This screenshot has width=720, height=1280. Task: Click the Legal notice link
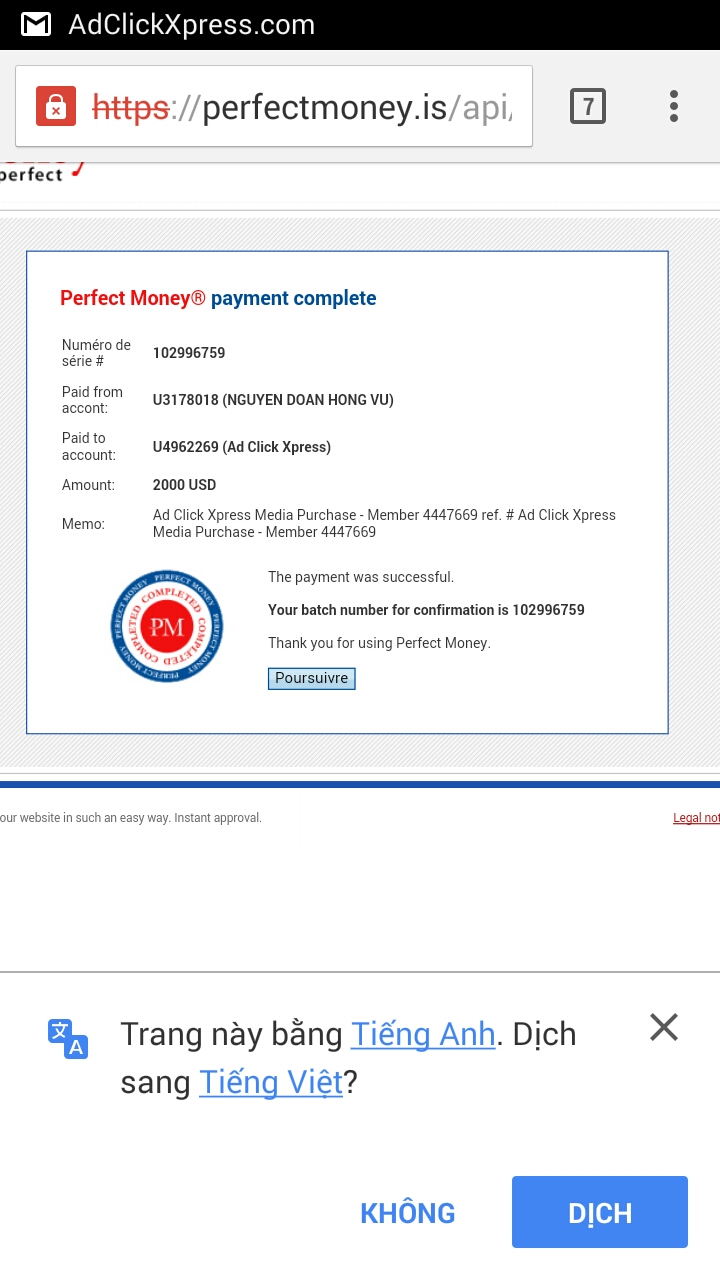(696, 818)
